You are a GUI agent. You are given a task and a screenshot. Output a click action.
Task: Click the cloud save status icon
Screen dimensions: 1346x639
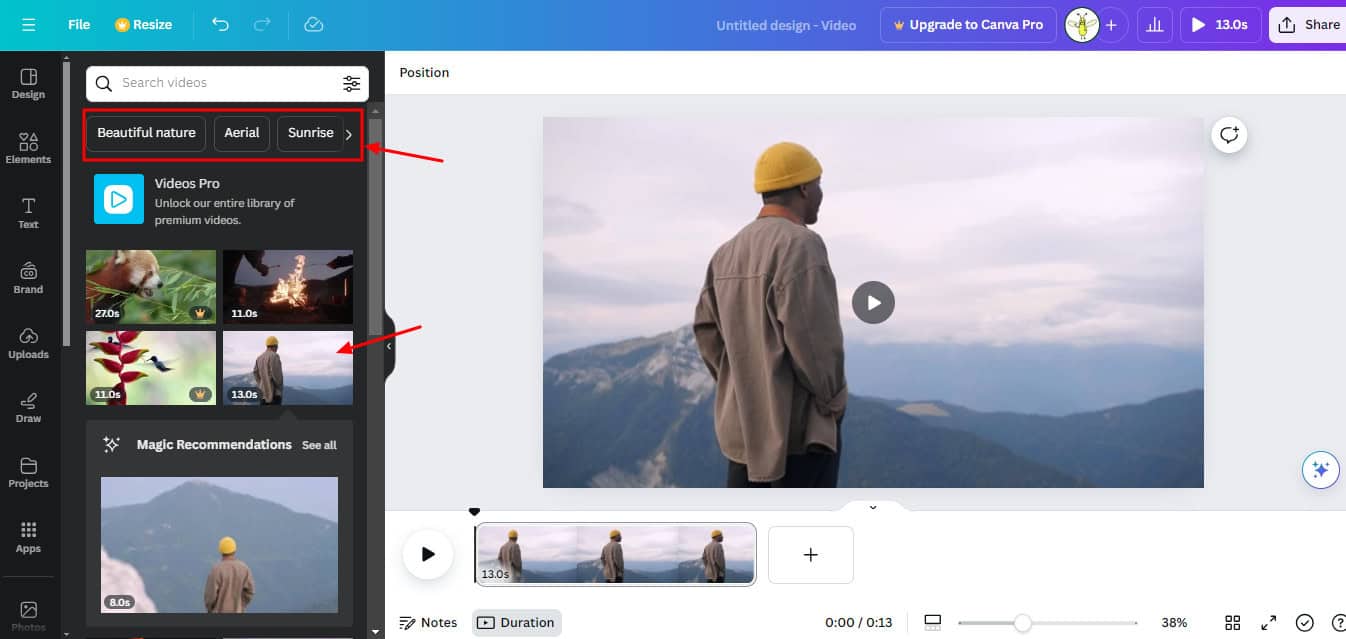(x=313, y=25)
